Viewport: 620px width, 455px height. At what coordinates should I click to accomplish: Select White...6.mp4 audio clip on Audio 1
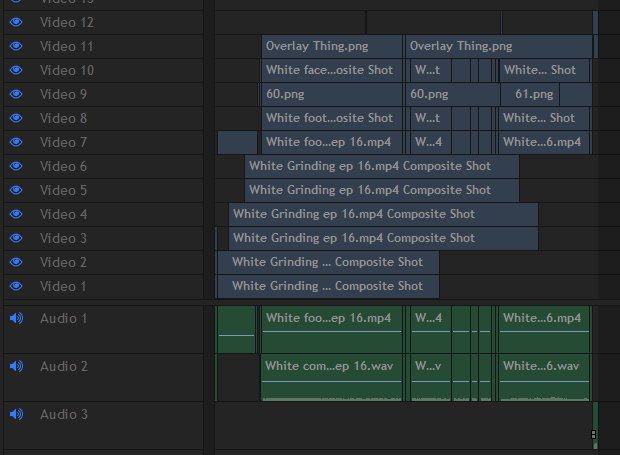tap(544, 329)
